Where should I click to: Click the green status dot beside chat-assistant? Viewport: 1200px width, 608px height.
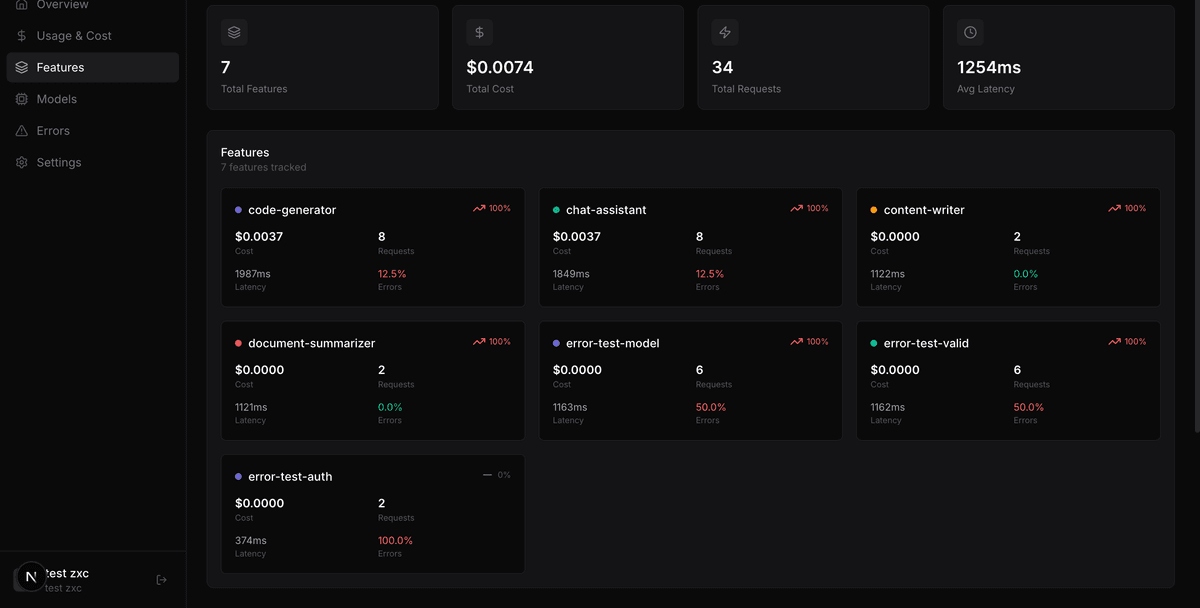pyautogui.click(x=555, y=209)
